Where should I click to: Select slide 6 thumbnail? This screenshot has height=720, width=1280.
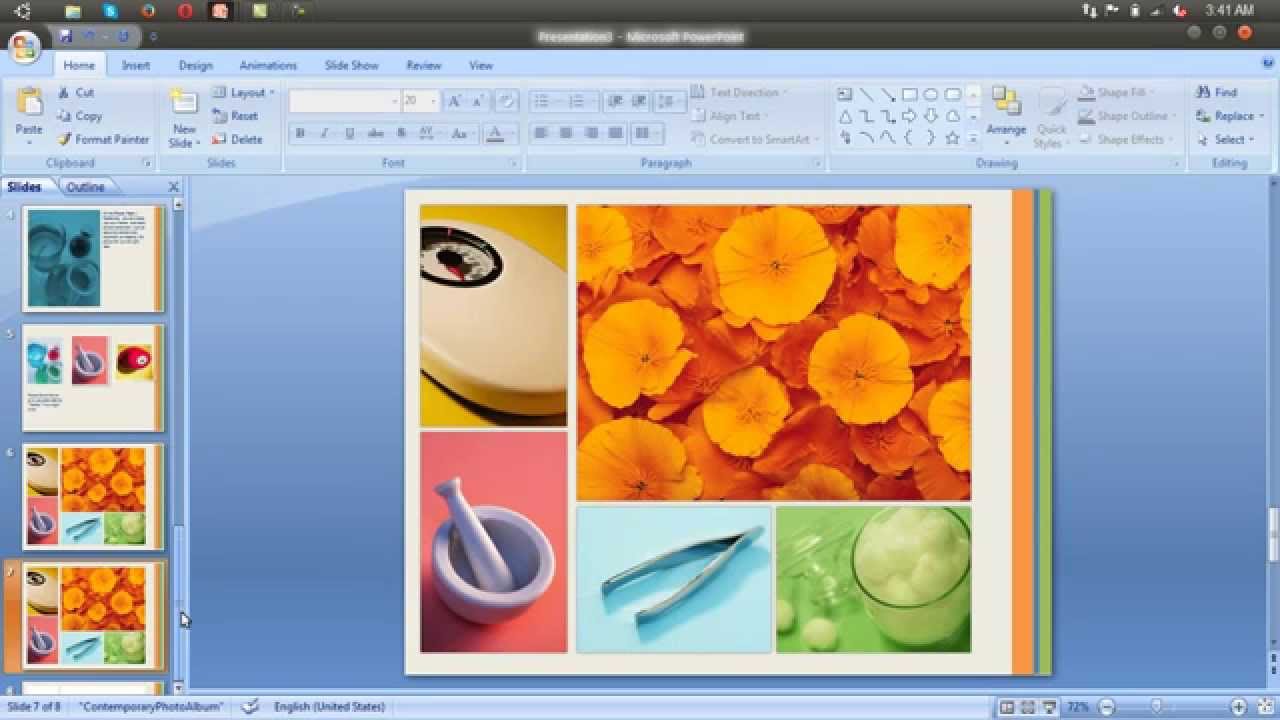(x=93, y=497)
